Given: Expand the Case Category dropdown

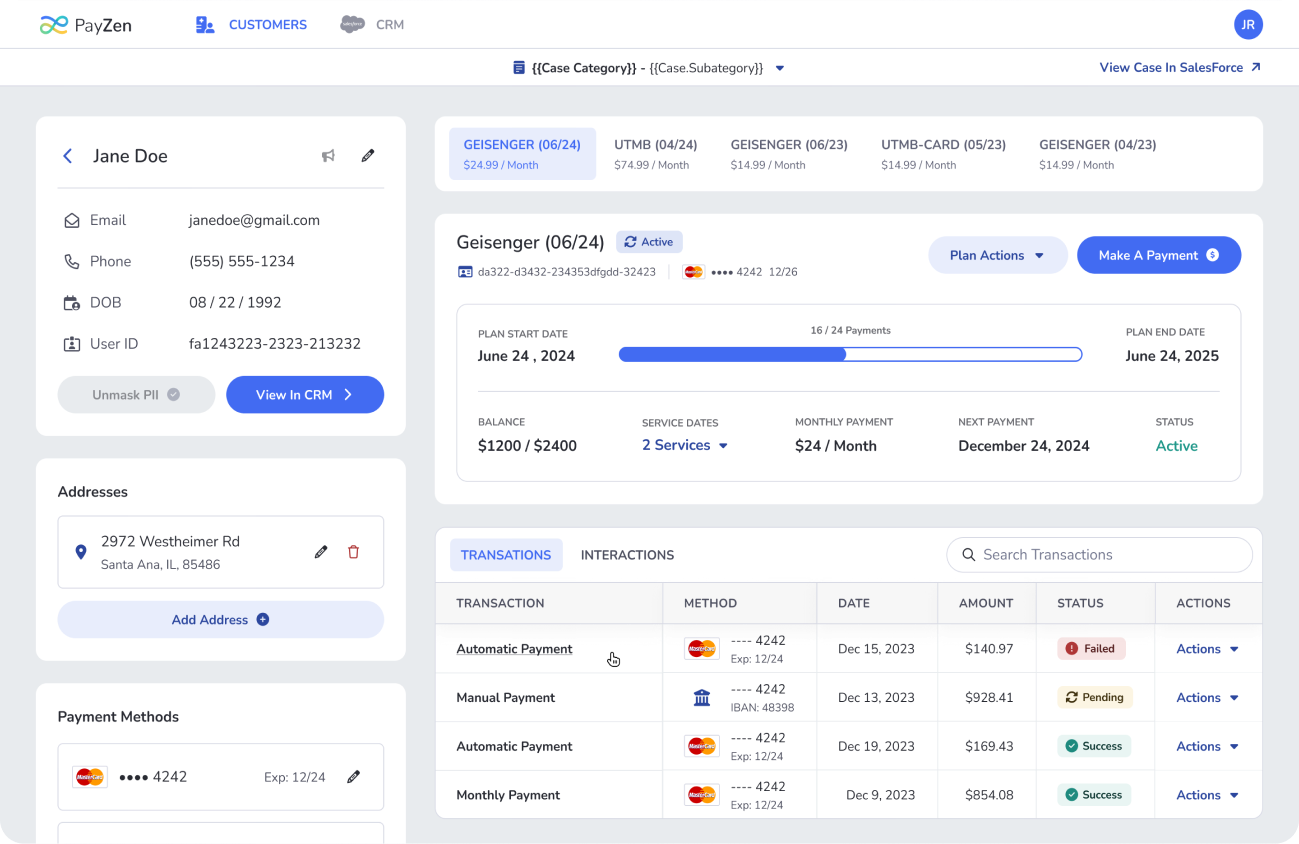Looking at the screenshot, I should 780,68.
